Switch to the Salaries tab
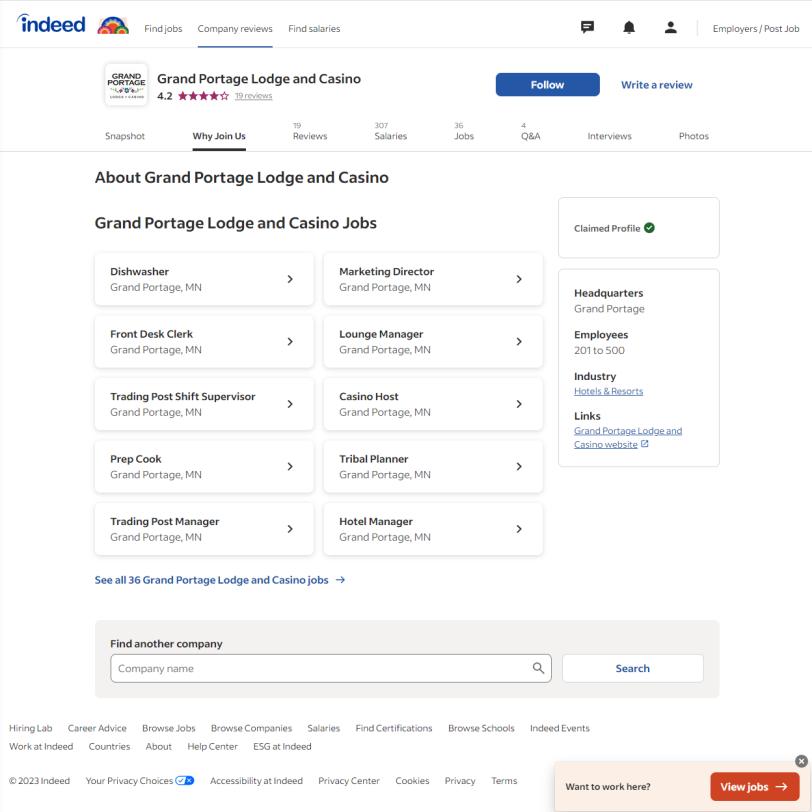 click(x=390, y=136)
